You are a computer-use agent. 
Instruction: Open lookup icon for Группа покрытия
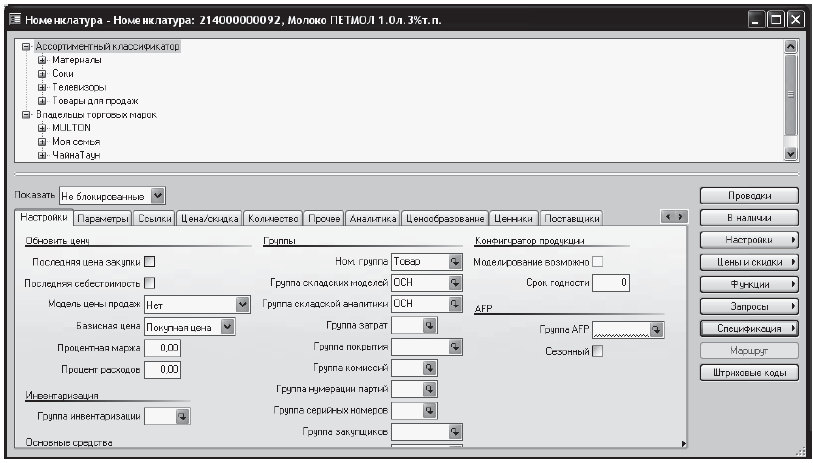[455, 346]
